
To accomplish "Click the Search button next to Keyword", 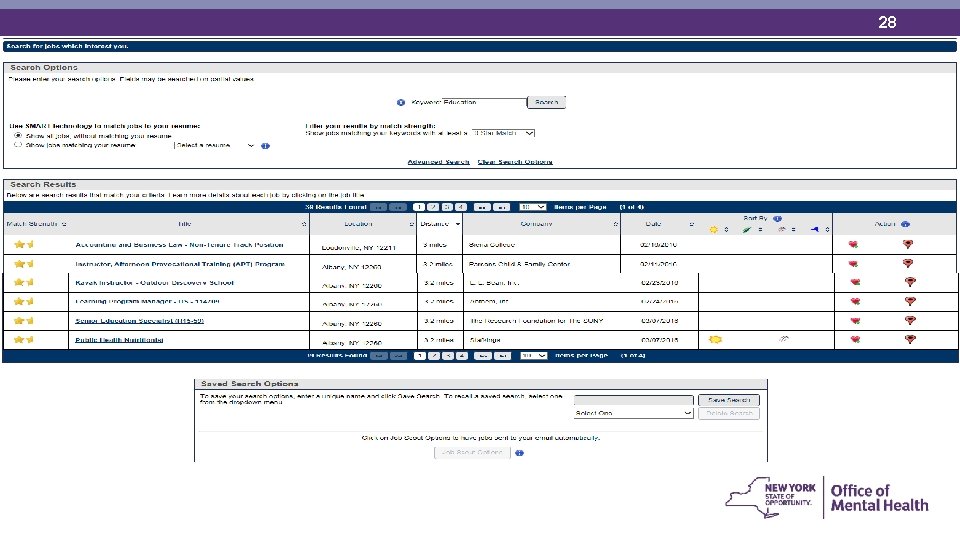I will pos(546,102).
